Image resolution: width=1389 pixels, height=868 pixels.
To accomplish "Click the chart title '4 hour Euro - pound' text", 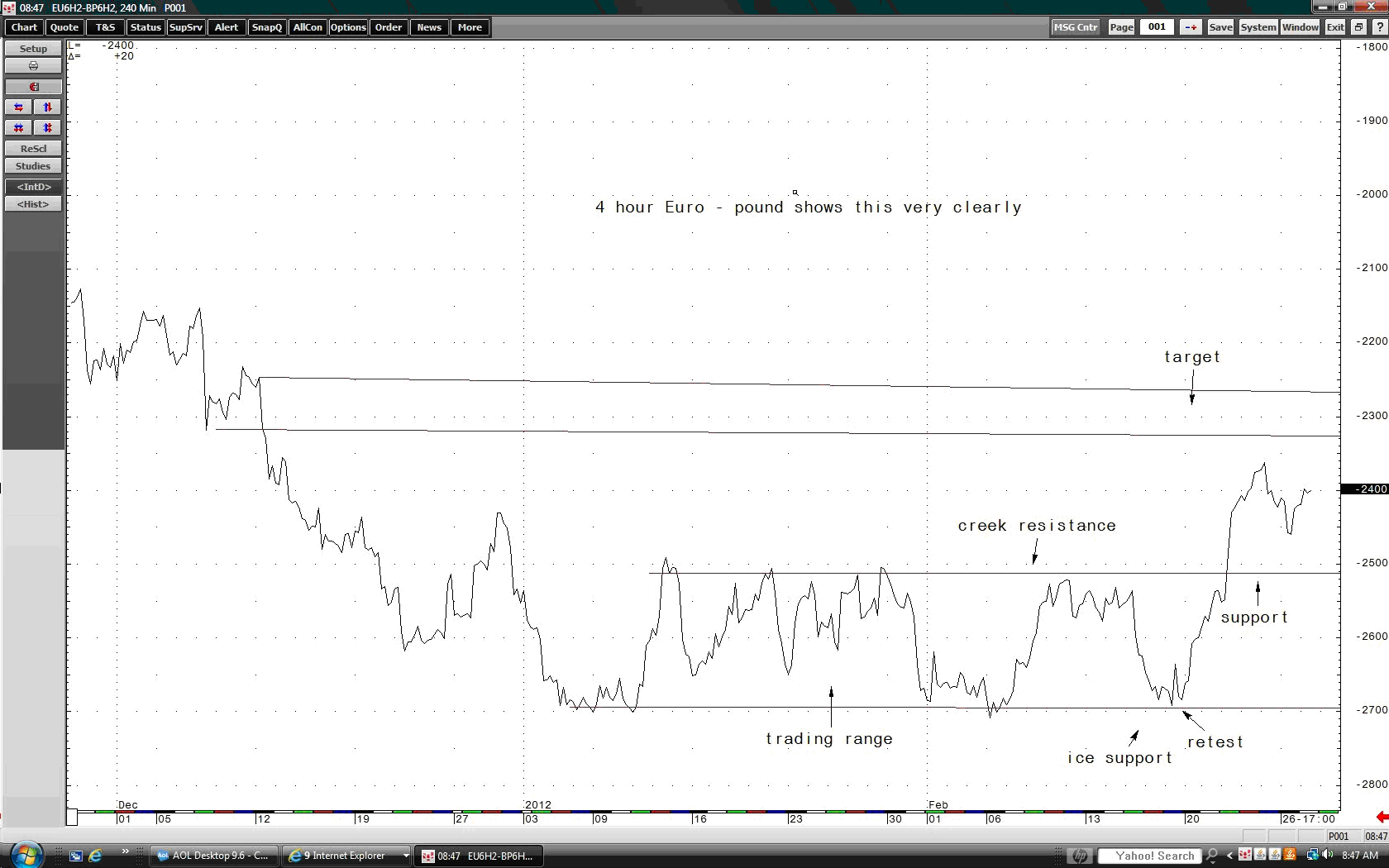I will [690, 207].
